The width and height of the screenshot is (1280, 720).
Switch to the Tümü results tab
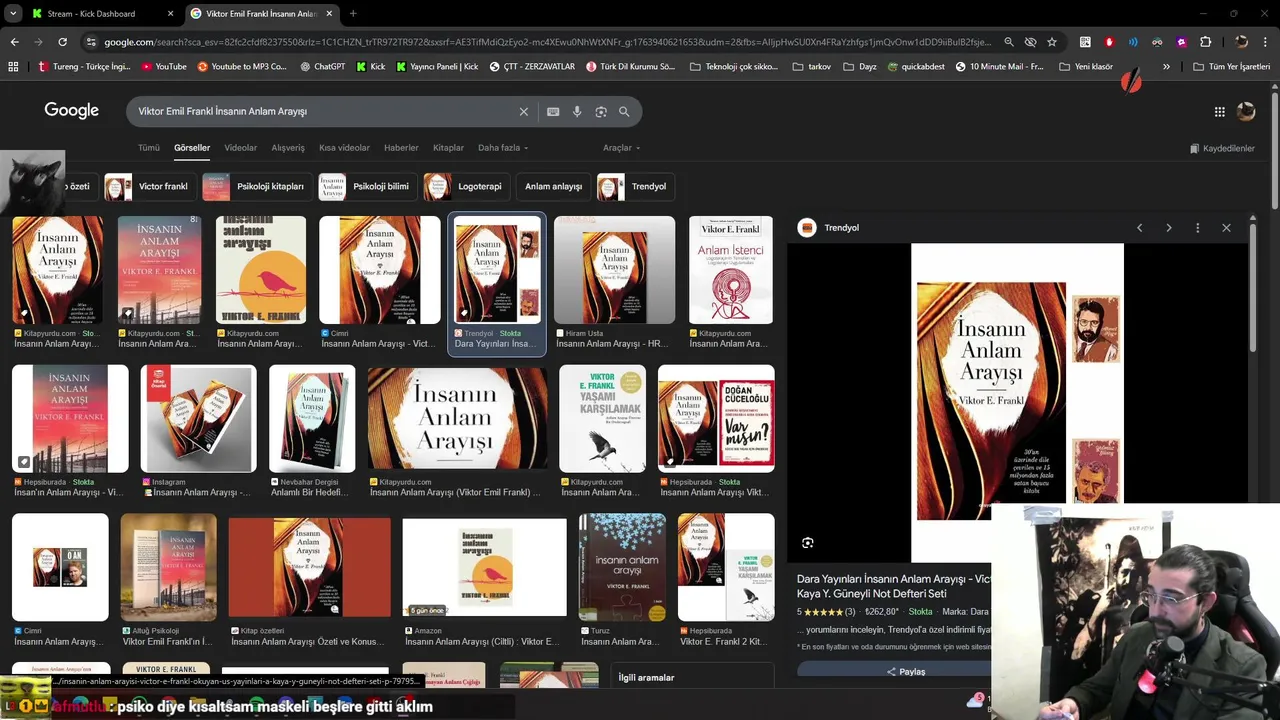pyautogui.click(x=149, y=148)
